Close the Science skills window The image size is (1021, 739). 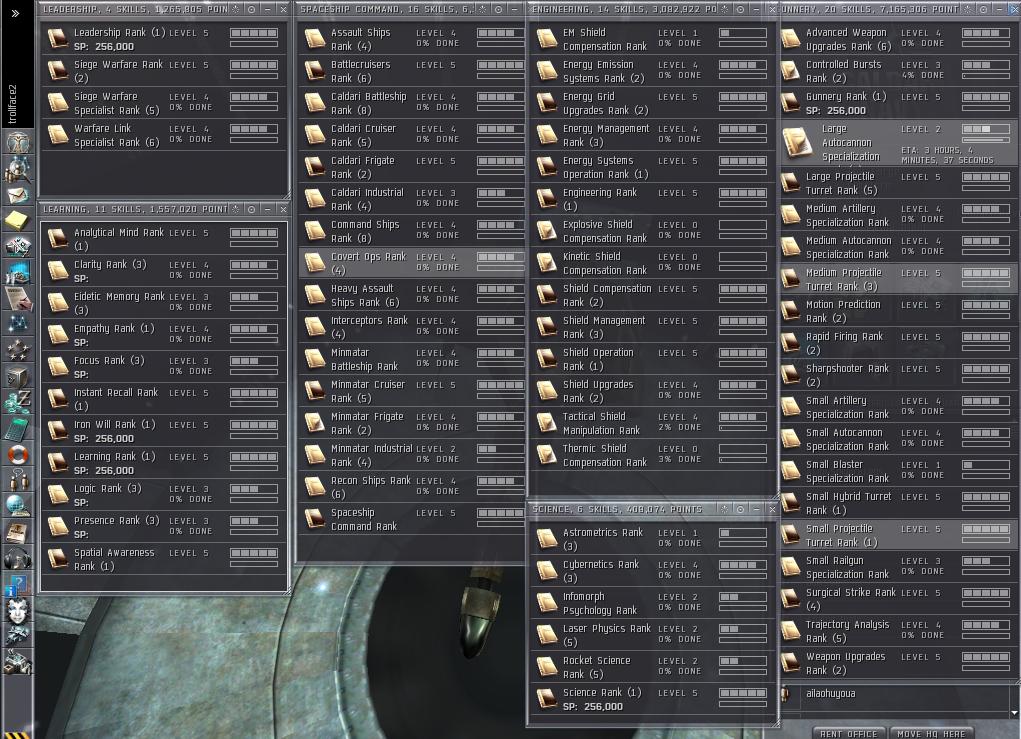(x=772, y=509)
